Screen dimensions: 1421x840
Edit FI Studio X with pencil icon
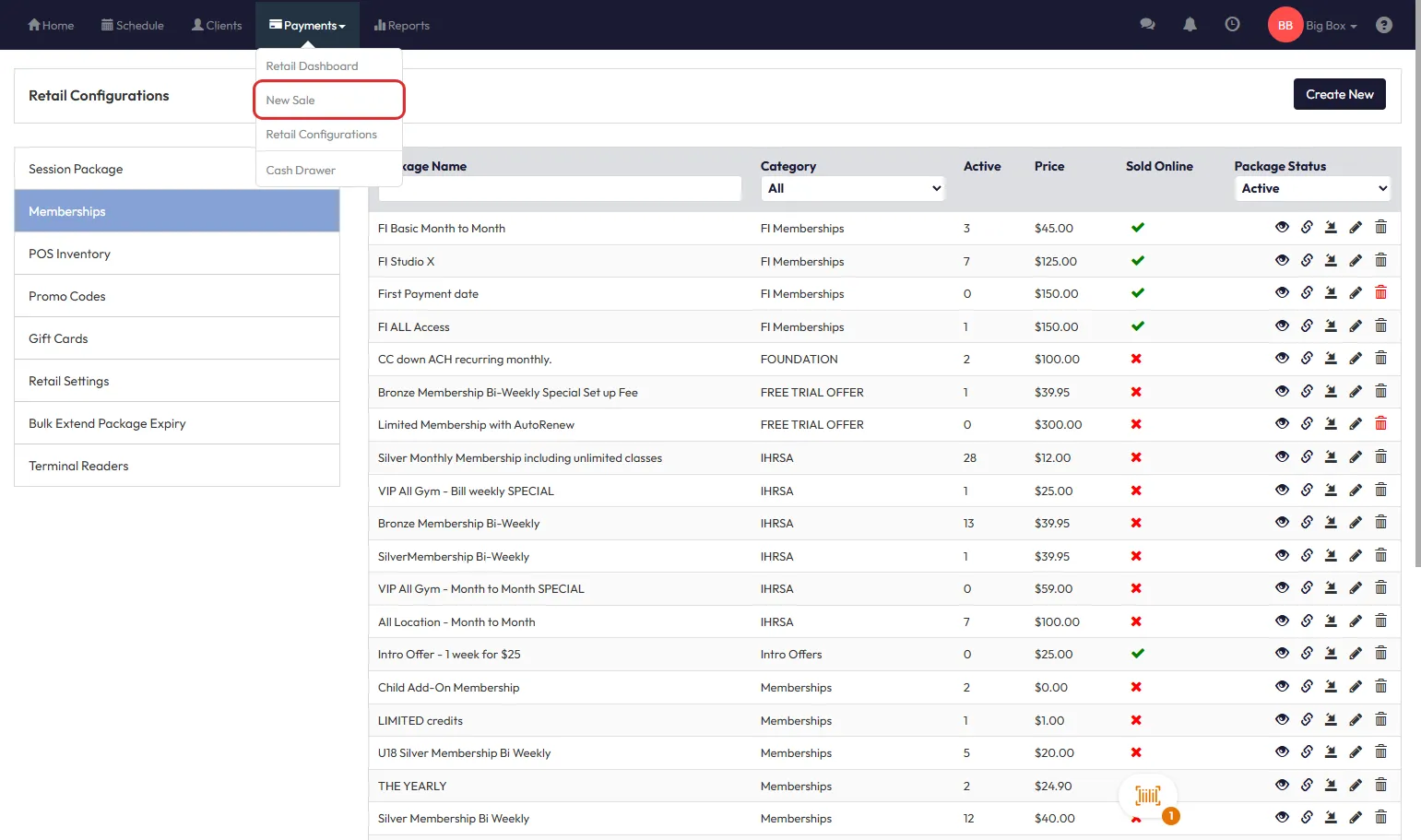(x=1356, y=261)
